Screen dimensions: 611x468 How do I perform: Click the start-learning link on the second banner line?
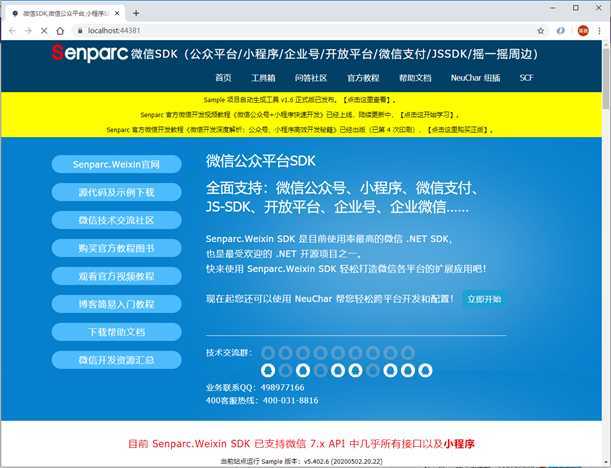[427, 115]
